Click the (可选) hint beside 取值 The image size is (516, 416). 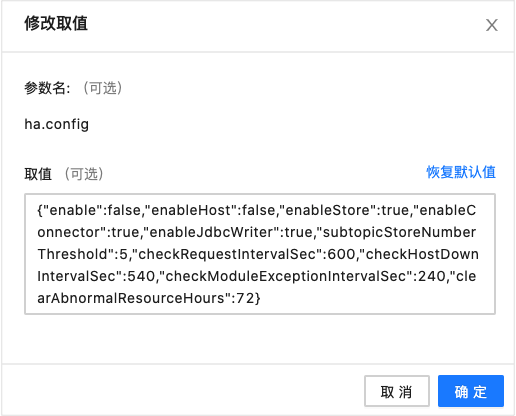tap(84, 174)
